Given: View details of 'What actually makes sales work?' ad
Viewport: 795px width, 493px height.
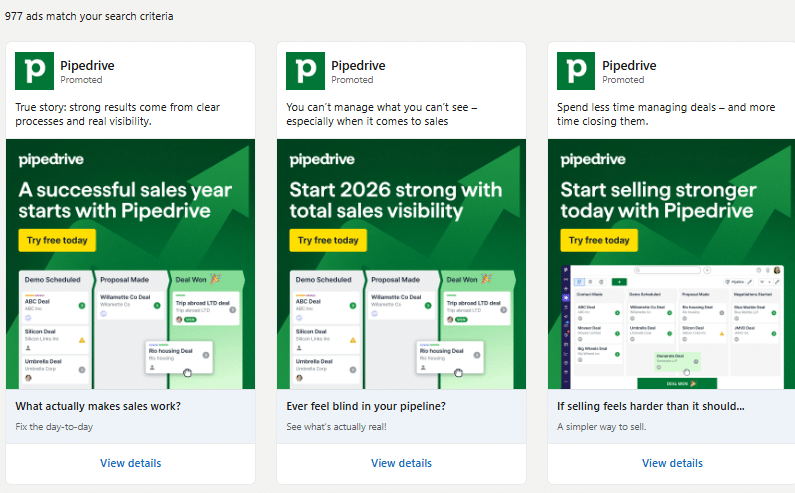Looking at the screenshot, I should click(130, 463).
